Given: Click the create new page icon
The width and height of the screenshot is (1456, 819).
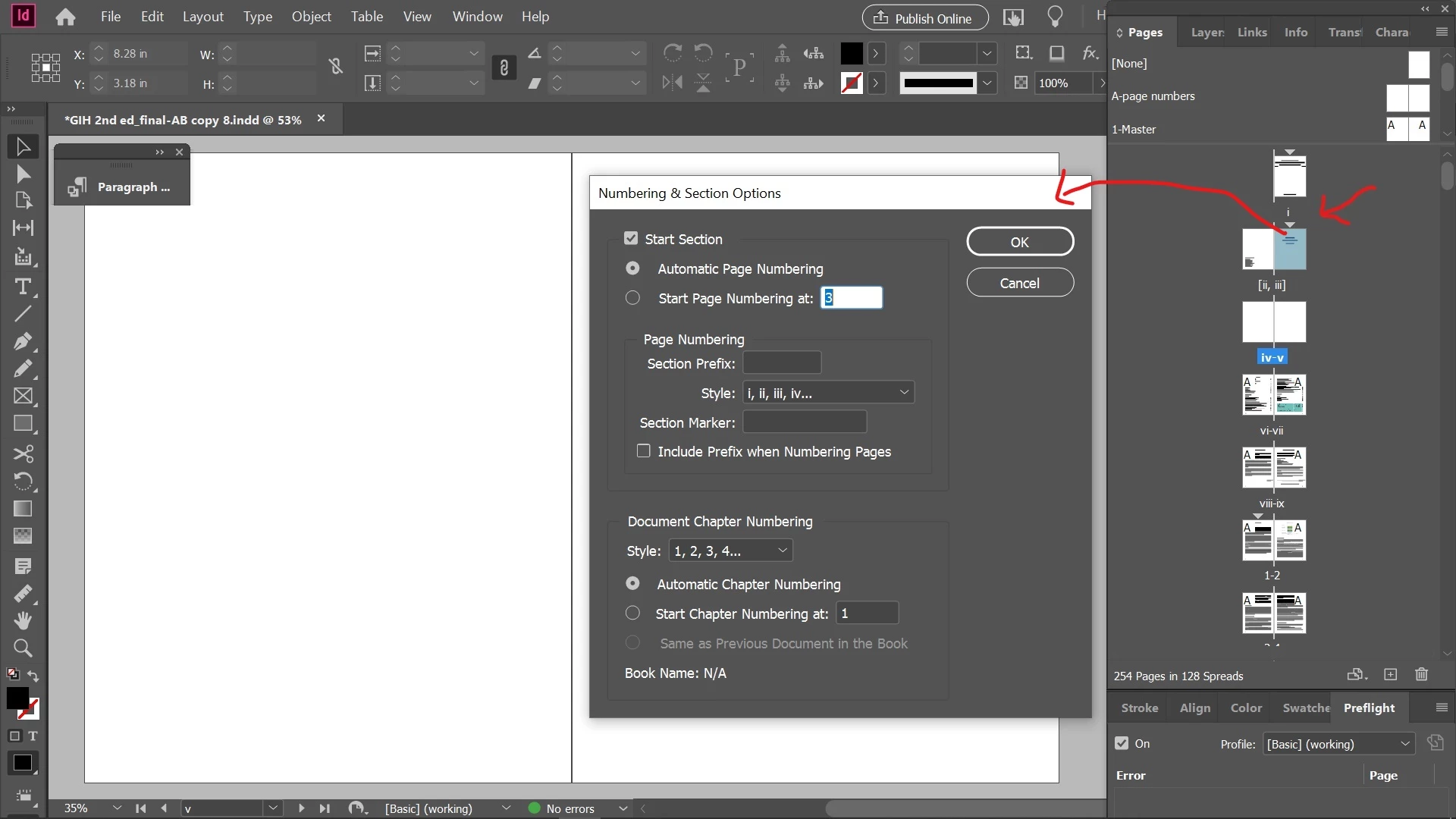Looking at the screenshot, I should 1390,674.
